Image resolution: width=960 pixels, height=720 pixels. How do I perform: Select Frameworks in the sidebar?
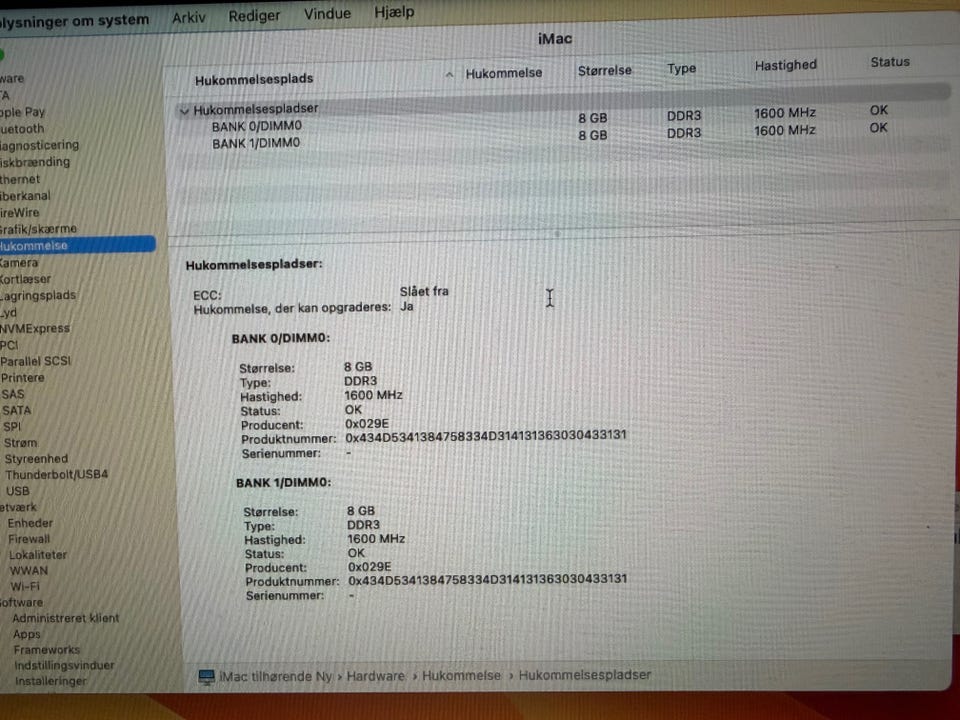[x=47, y=649]
